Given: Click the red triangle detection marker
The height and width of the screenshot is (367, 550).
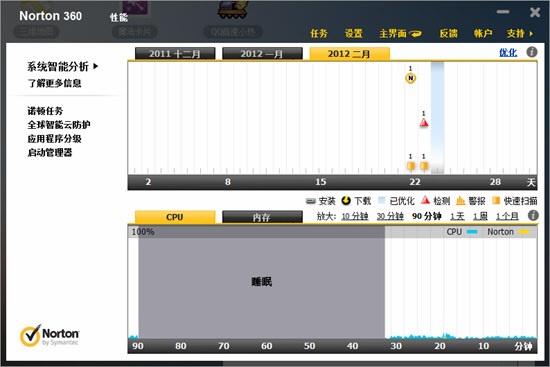Looking at the screenshot, I should coord(424,122).
